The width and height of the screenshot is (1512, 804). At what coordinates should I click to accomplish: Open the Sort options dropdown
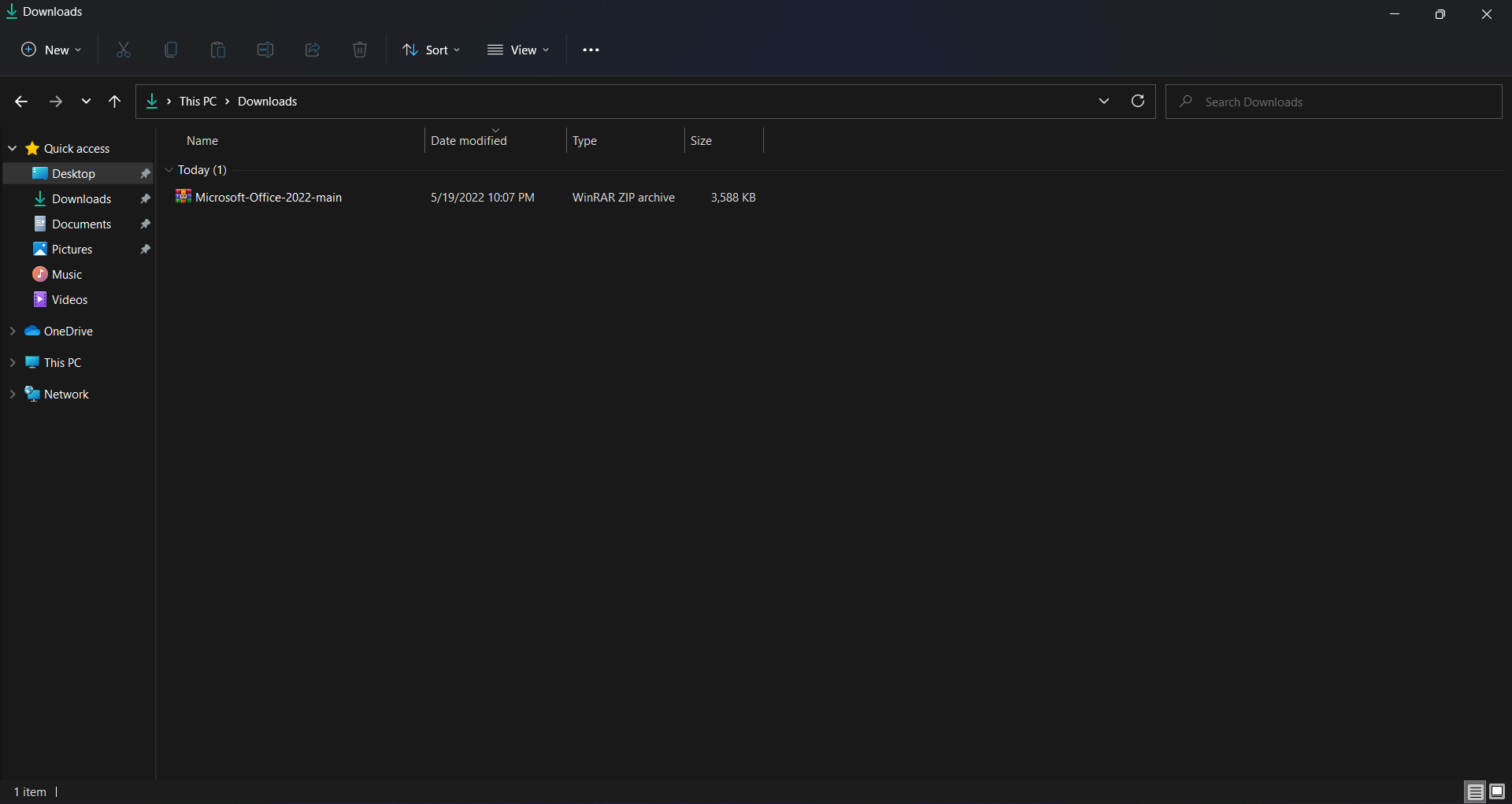[432, 50]
